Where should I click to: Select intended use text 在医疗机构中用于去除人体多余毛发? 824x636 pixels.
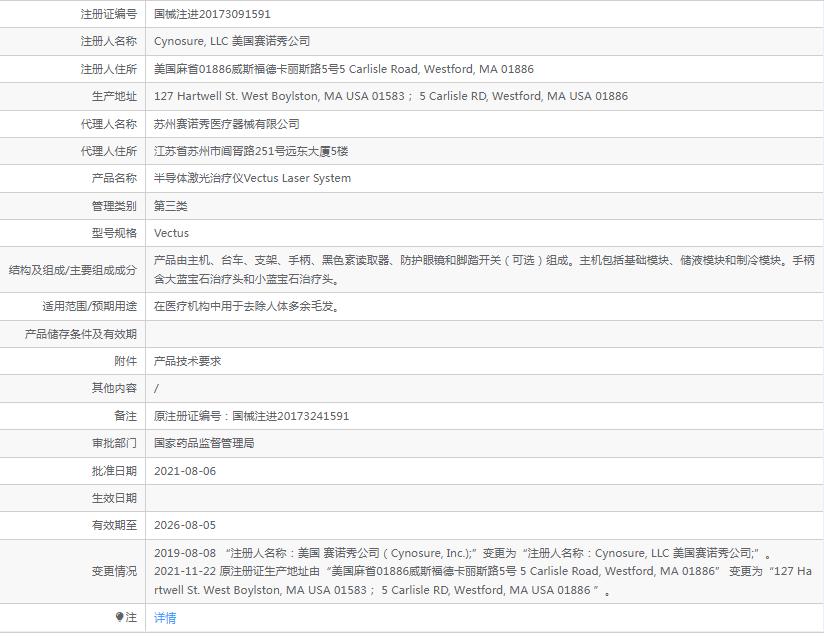pos(246,306)
